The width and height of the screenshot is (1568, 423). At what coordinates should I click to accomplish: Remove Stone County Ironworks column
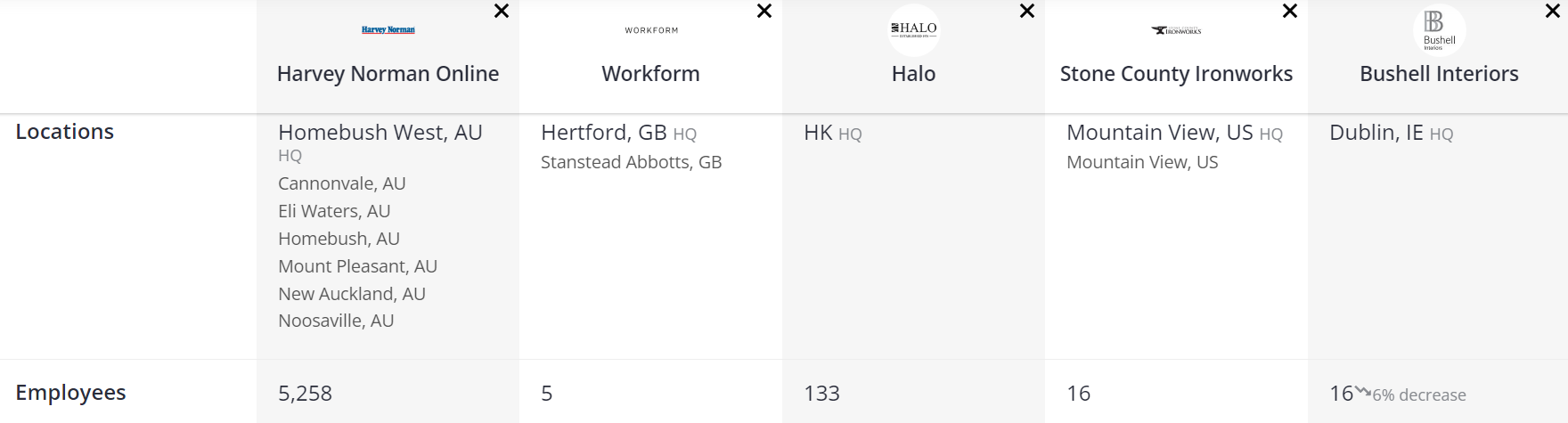click(x=1289, y=12)
